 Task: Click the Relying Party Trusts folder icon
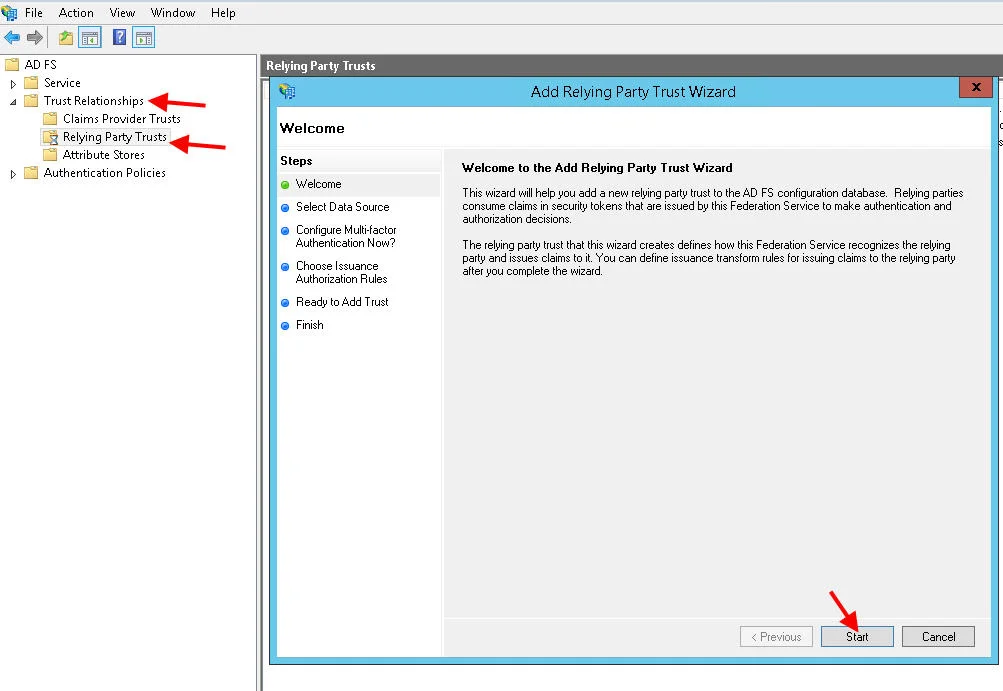click(50, 137)
